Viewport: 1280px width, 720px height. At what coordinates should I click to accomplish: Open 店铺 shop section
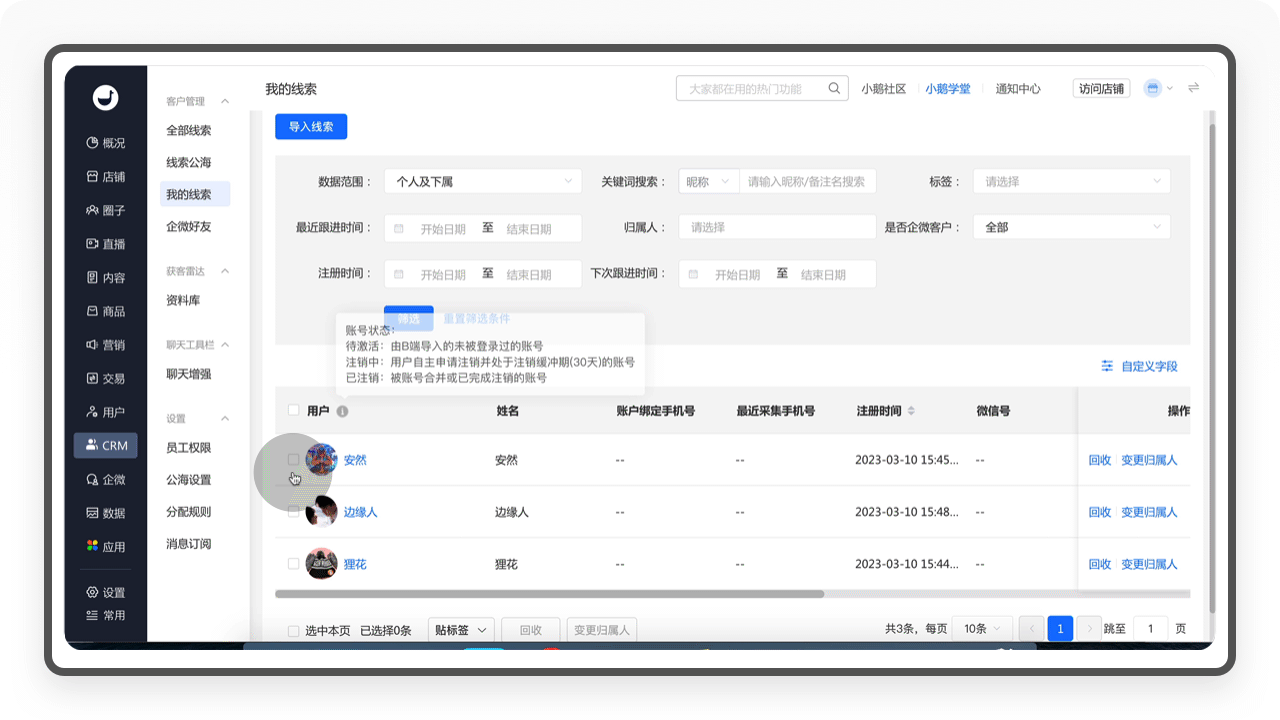(x=106, y=177)
